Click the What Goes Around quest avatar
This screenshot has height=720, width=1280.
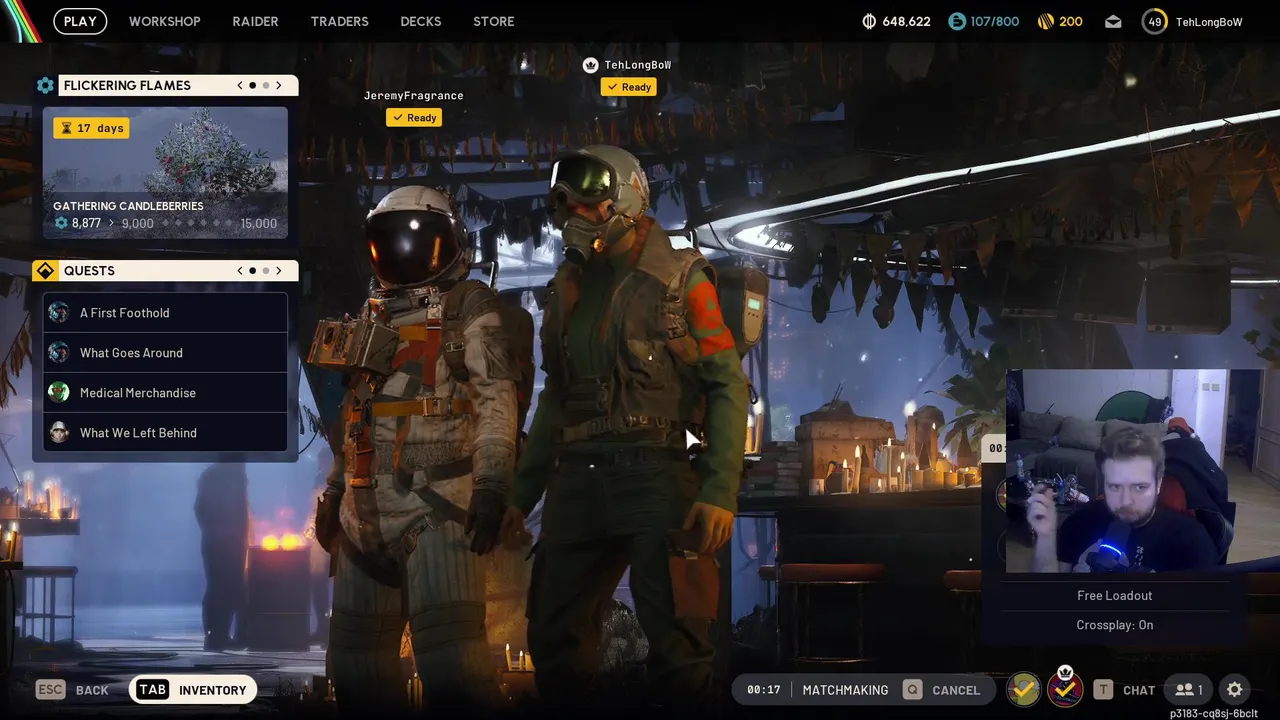pos(59,353)
